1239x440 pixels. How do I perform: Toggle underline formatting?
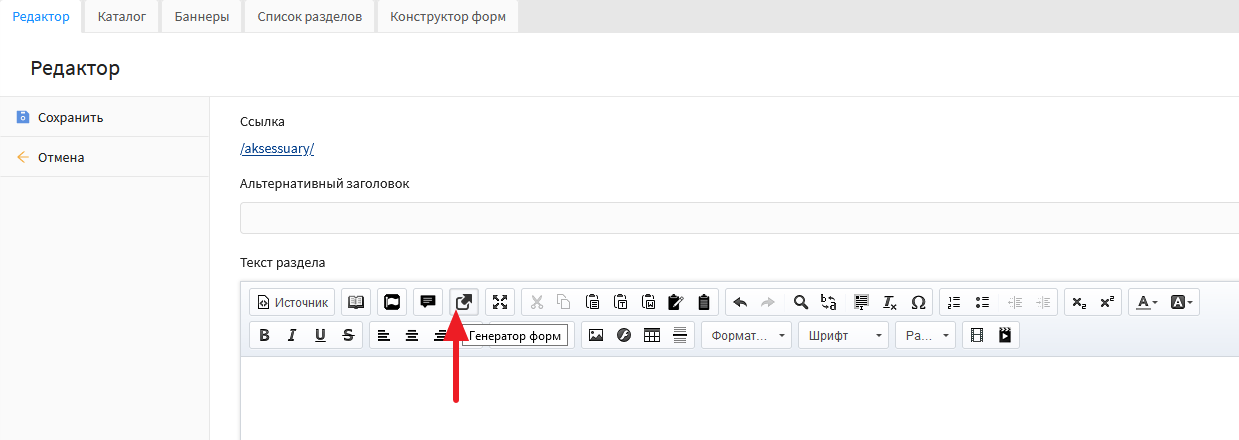pyautogui.click(x=320, y=335)
